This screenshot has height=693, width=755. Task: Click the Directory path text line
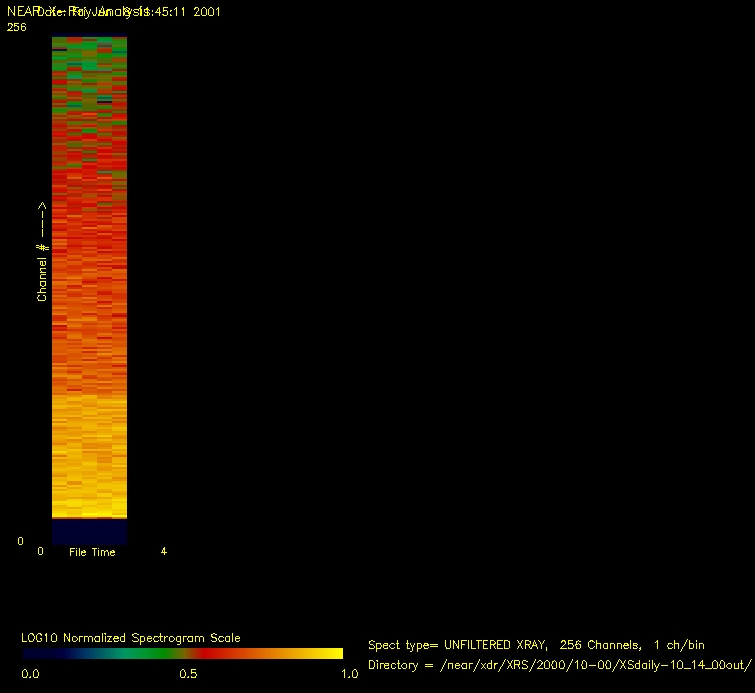(558, 665)
